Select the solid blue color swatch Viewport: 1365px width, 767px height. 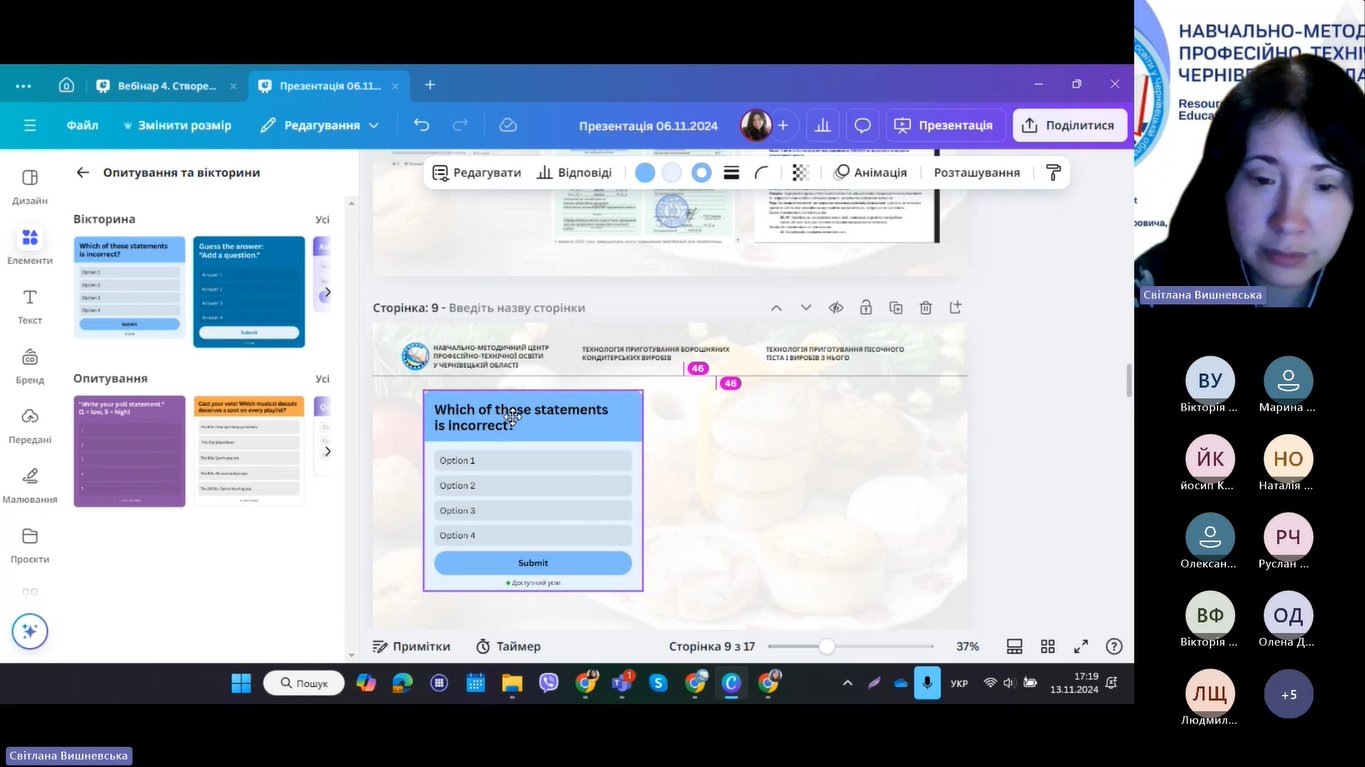645,173
